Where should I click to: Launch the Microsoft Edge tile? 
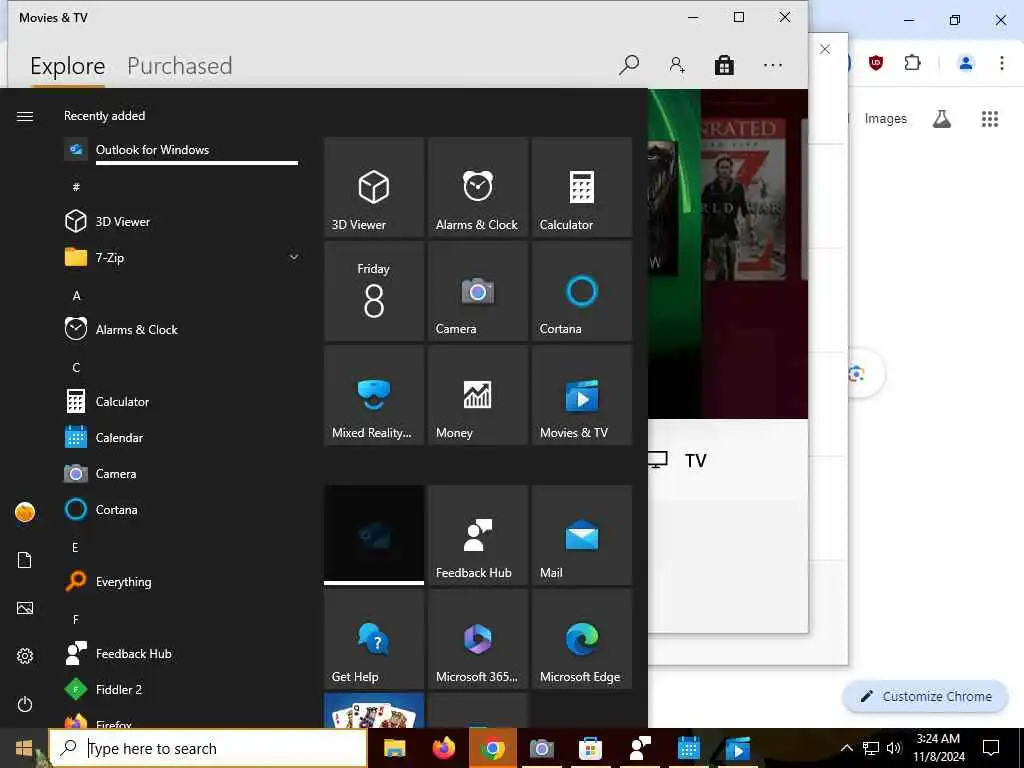582,639
